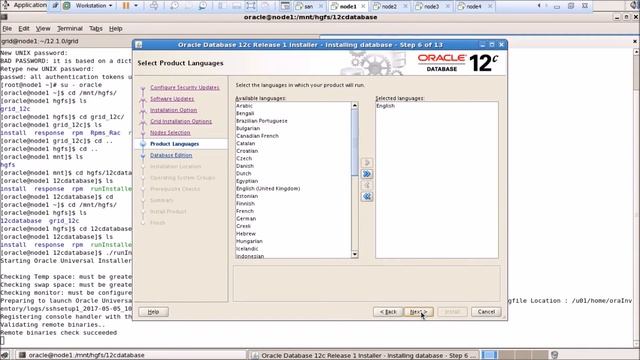Select Hungarian in available languages

pos(293,241)
